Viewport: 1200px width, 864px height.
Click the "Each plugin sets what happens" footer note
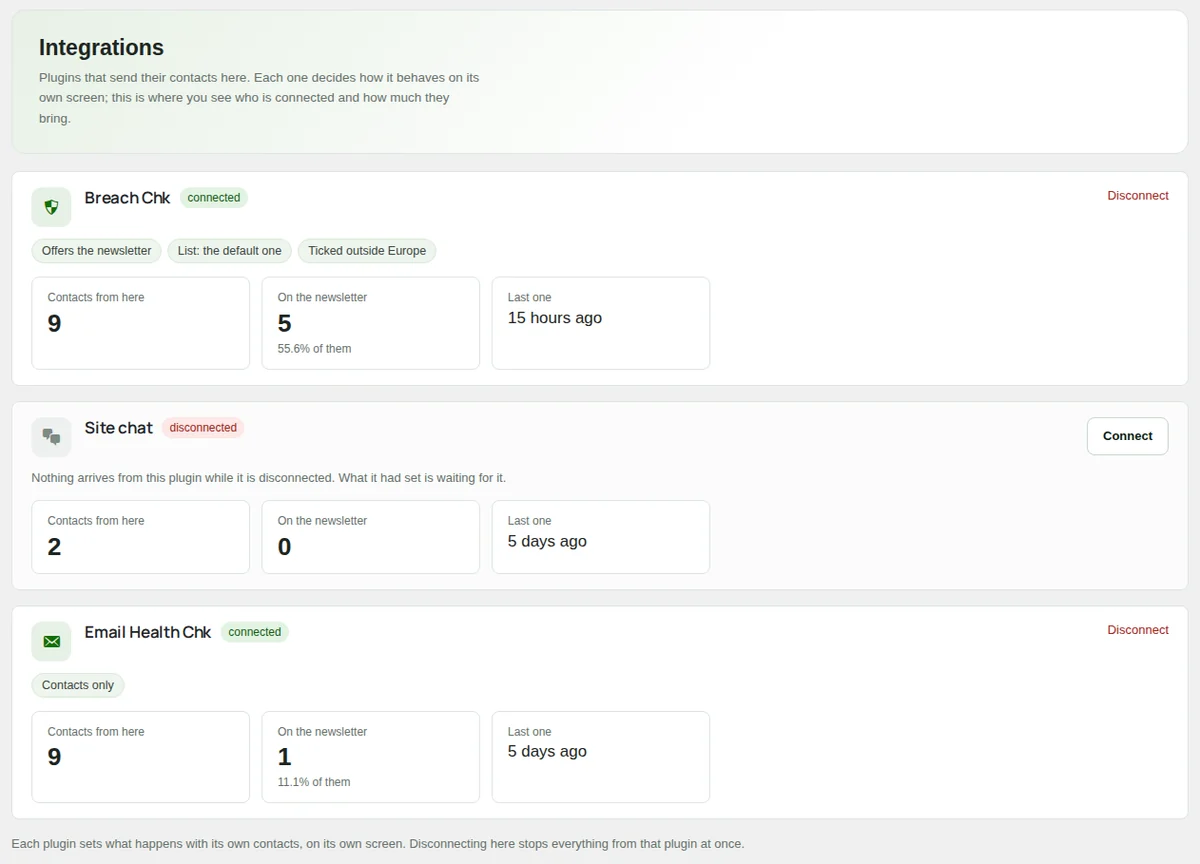(x=378, y=844)
